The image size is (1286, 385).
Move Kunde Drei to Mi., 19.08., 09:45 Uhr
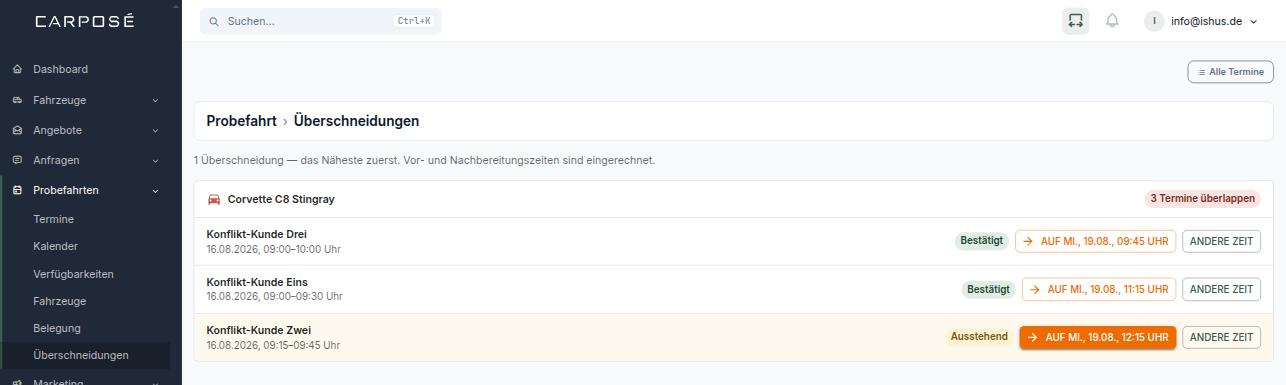point(1095,241)
